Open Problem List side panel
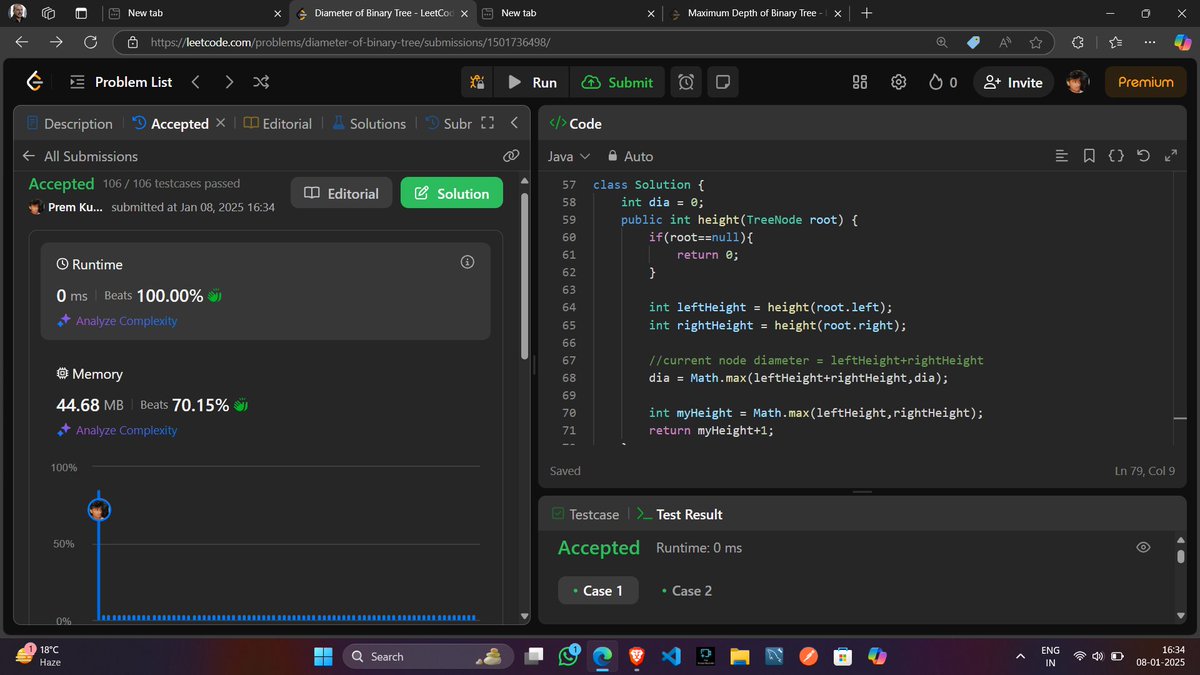Viewport: 1200px width, 675px height. pos(120,82)
